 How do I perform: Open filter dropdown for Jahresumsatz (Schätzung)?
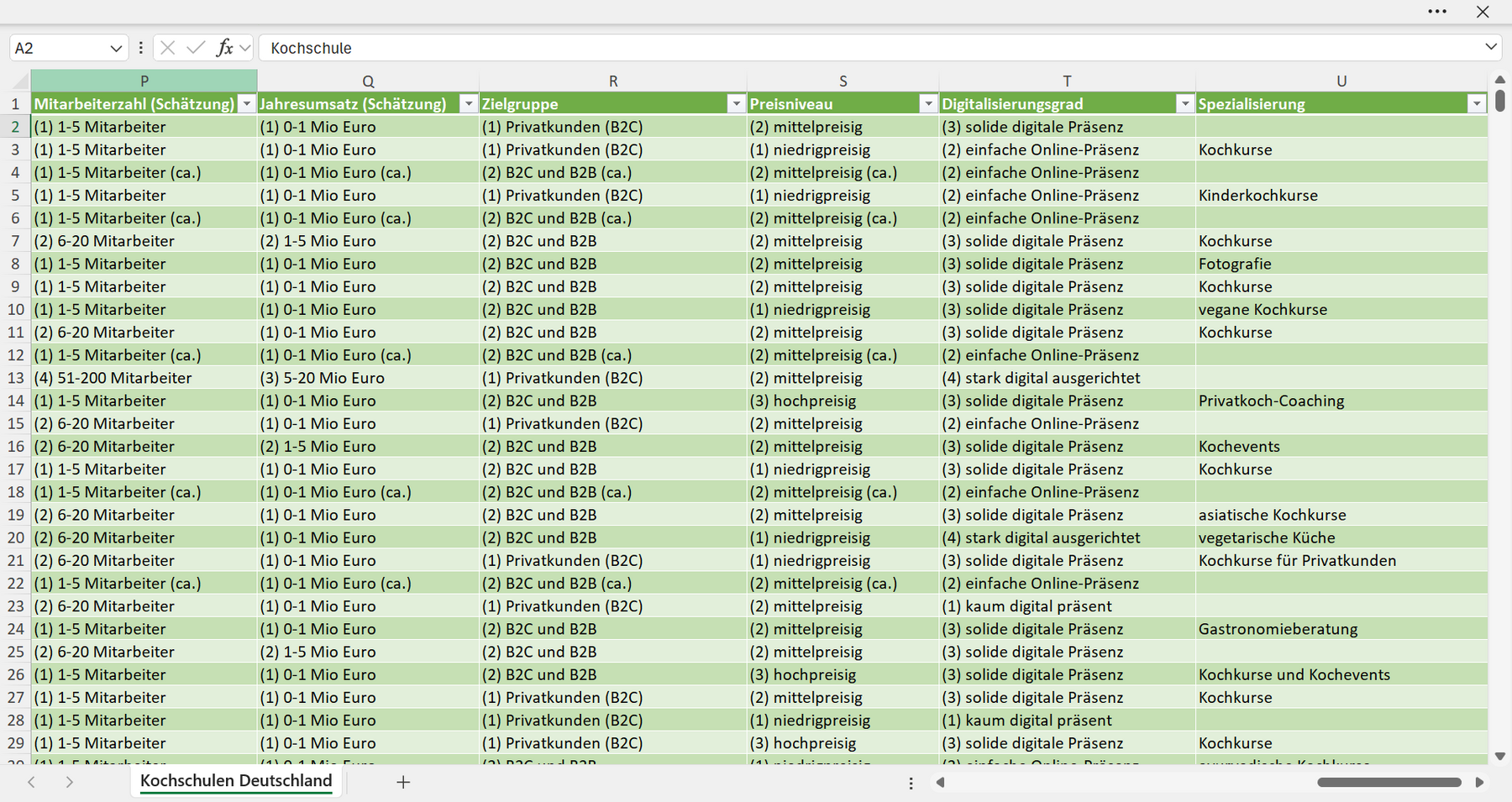pos(469,103)
